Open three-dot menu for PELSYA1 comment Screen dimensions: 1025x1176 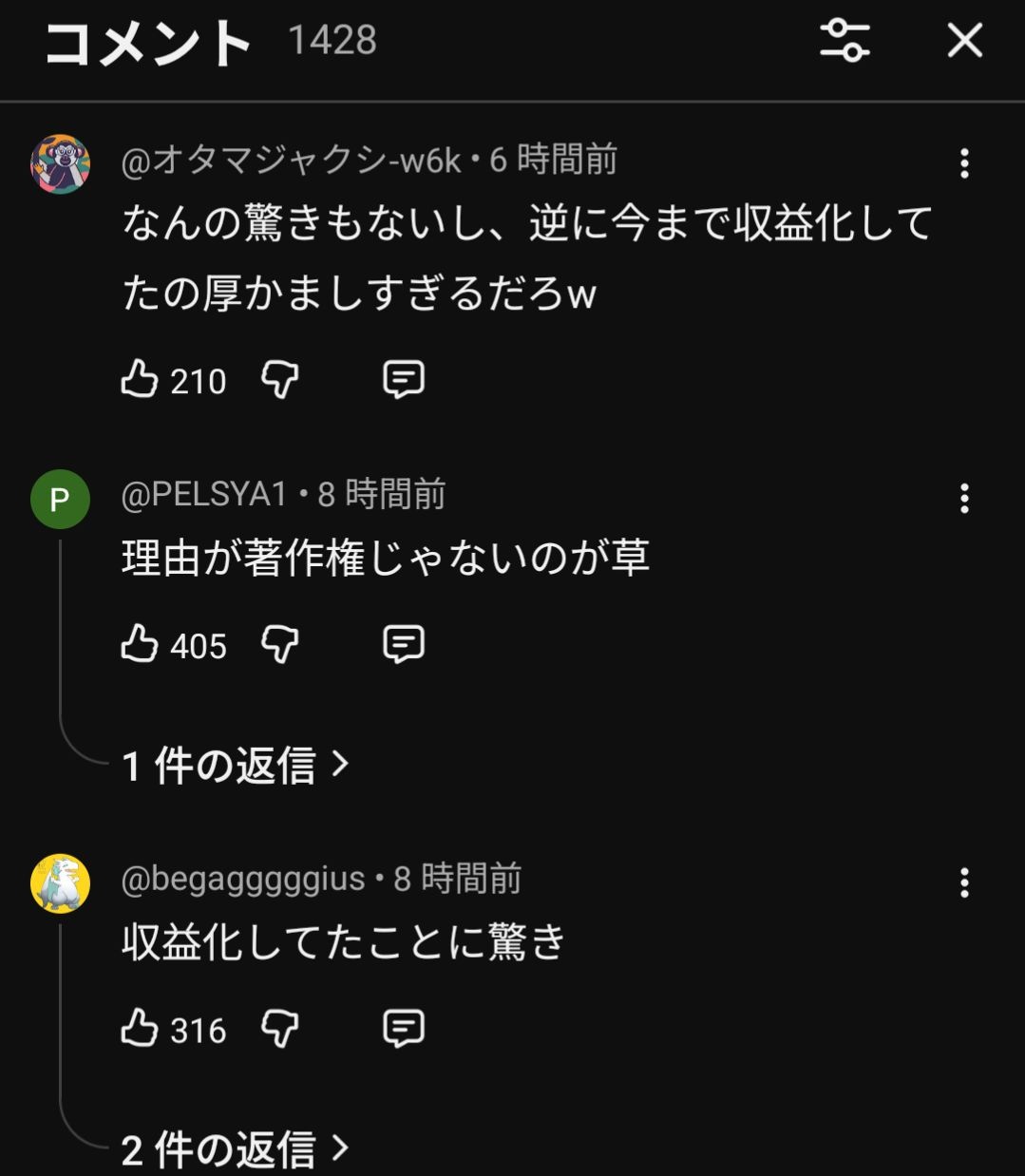pyautogui.click(x=964, y=498)
